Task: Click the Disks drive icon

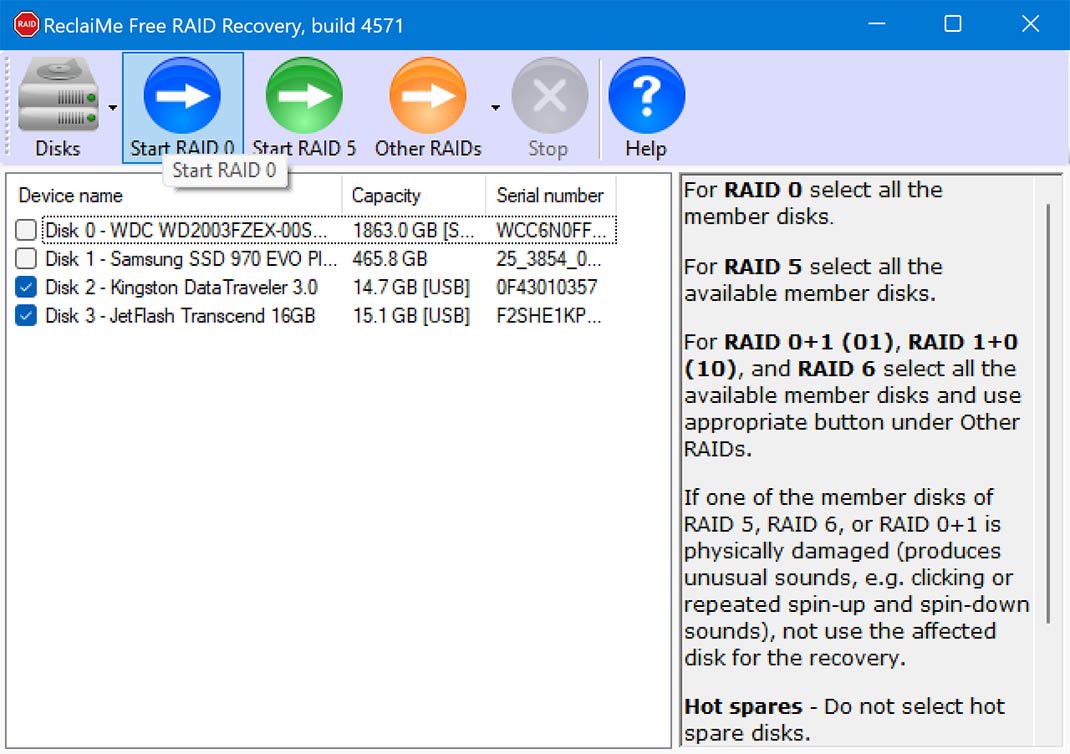Action: [58, 96]
